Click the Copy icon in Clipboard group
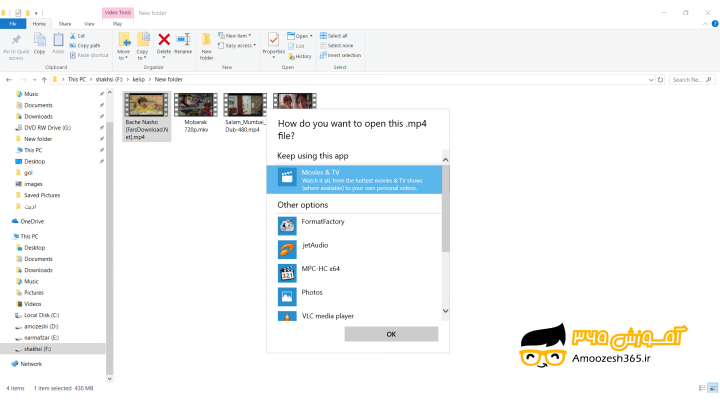The width and height of the screenshot is (720, 400). [x=39, y=40]
